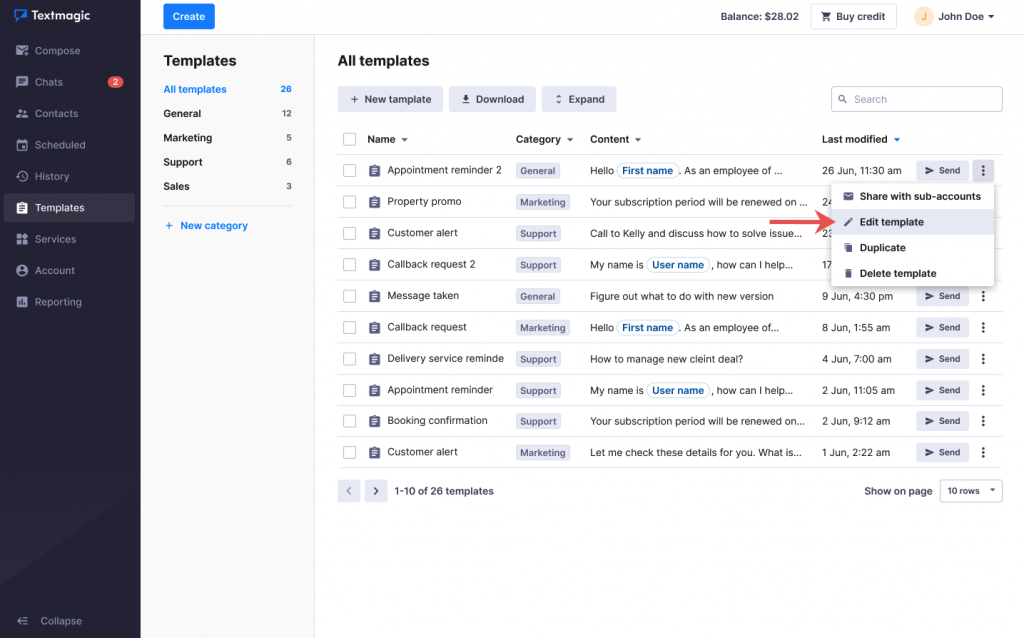This screenshot has width=1024, height=638.
Task: Toggle the select-all checkbox in header
Action: 349,140
